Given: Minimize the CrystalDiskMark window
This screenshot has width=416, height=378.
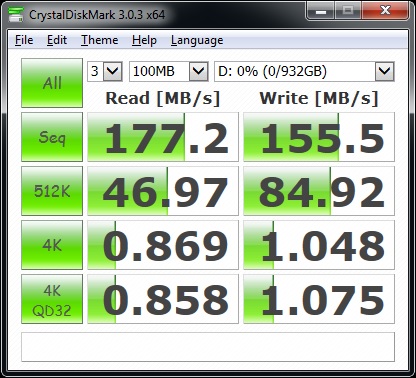Looking at the screenshot, I should click(x=320, y=11).
